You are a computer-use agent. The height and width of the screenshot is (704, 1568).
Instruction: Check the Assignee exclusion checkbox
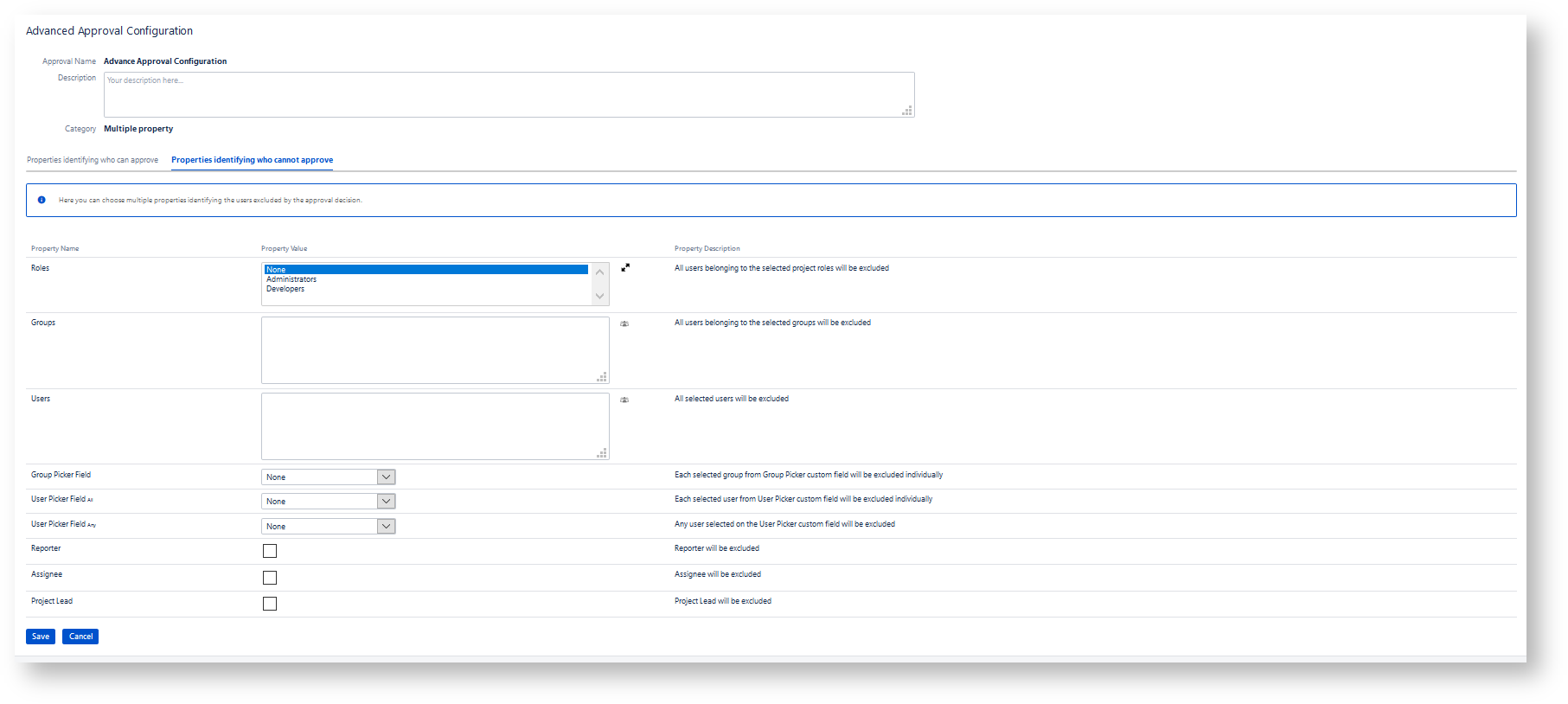coord(270,578)
